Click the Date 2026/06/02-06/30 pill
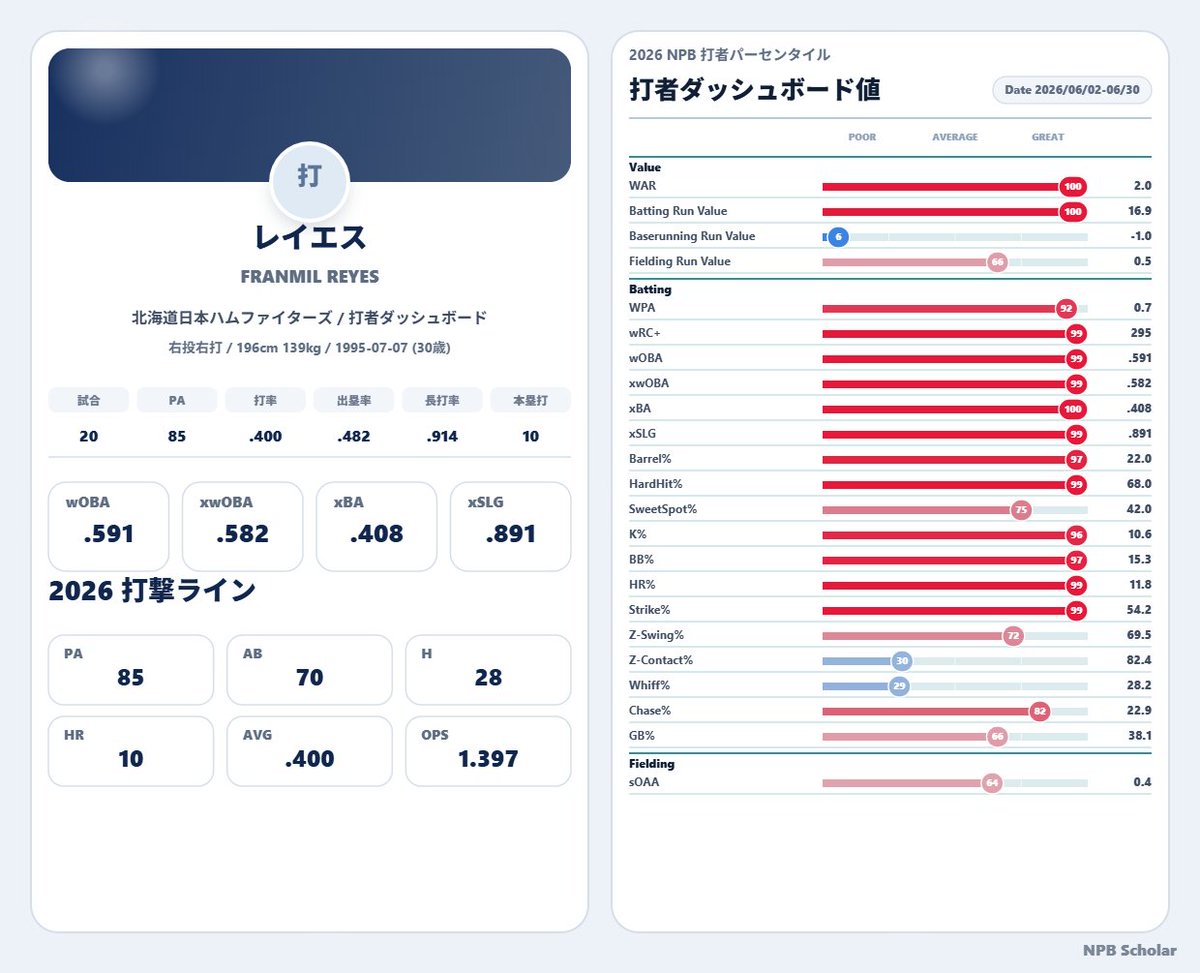Viewport: 1200px width, 973px height. [1072, 90]
